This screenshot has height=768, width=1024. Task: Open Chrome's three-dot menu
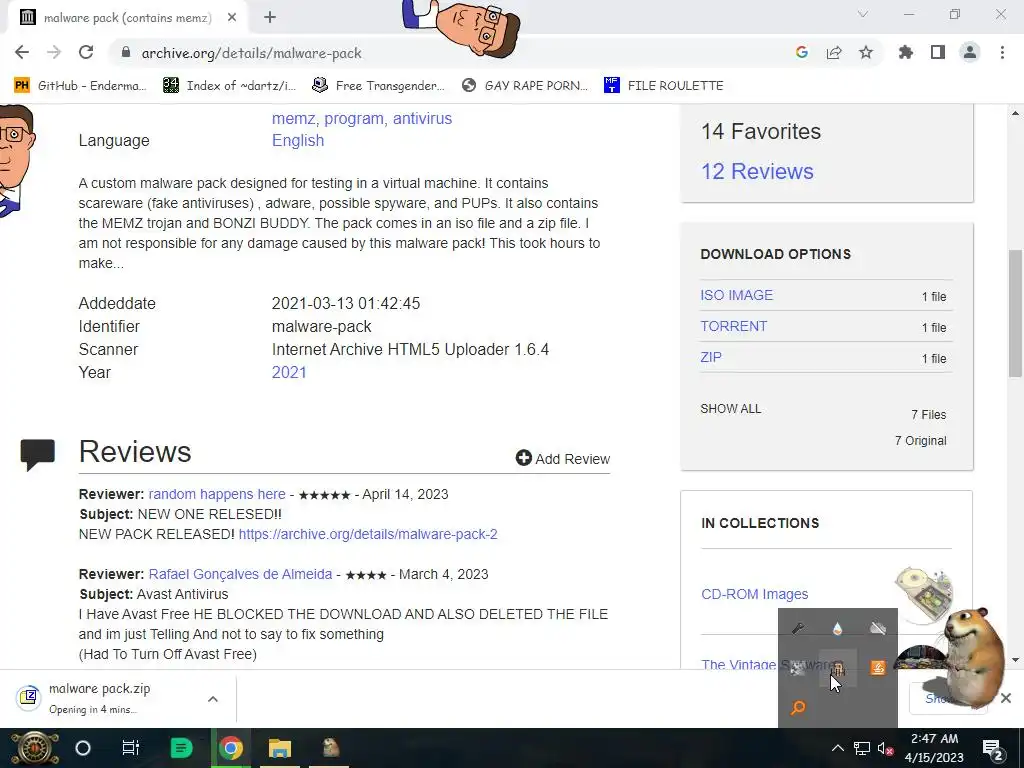[1002, 52]
